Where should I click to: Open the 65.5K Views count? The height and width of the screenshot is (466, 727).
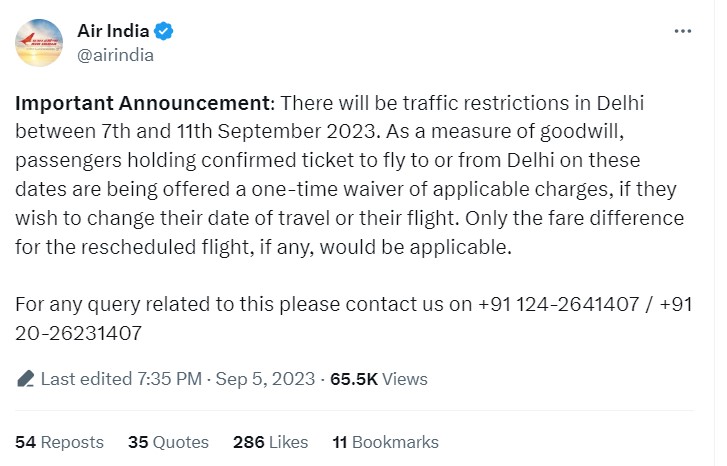(x=379, y=379)
